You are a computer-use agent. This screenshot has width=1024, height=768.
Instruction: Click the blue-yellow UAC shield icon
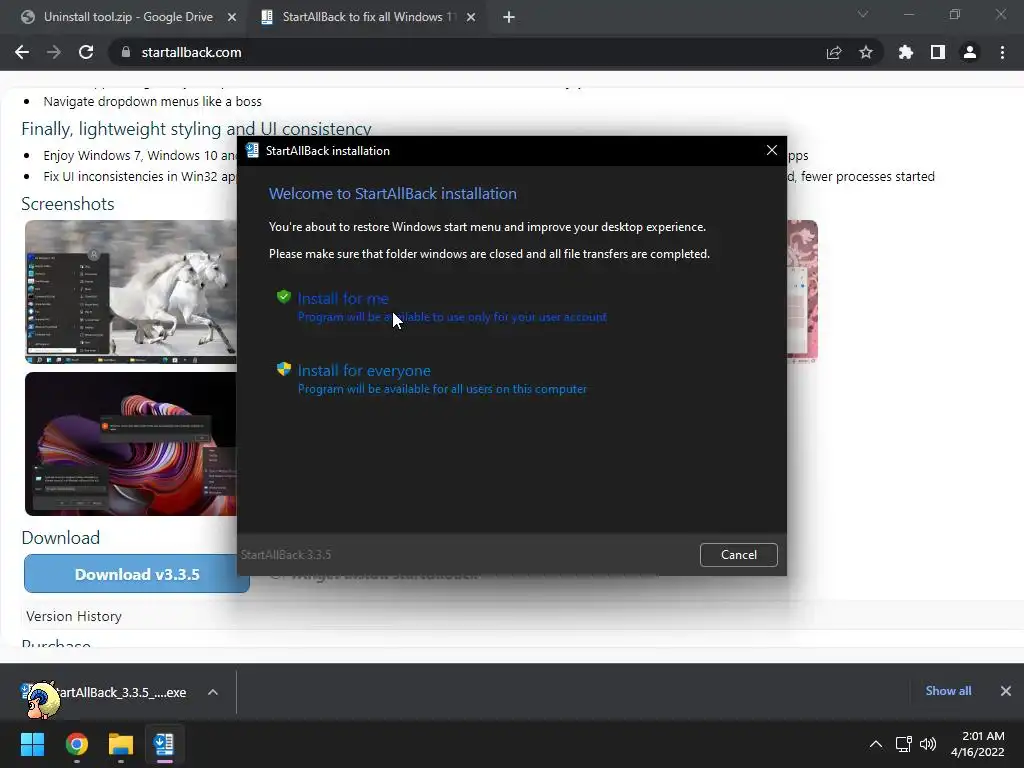(x=283, y=369)
